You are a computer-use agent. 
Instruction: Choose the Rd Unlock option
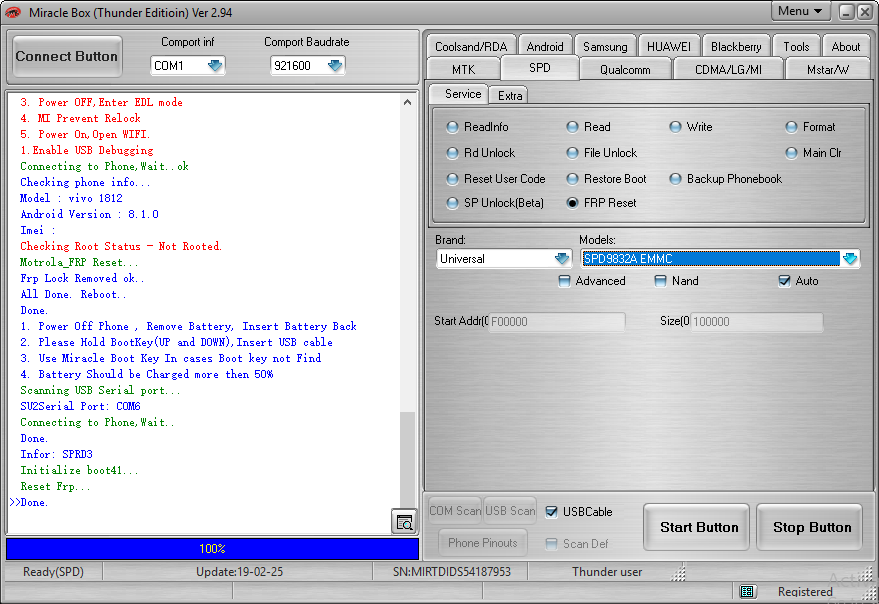pos(452,153)
